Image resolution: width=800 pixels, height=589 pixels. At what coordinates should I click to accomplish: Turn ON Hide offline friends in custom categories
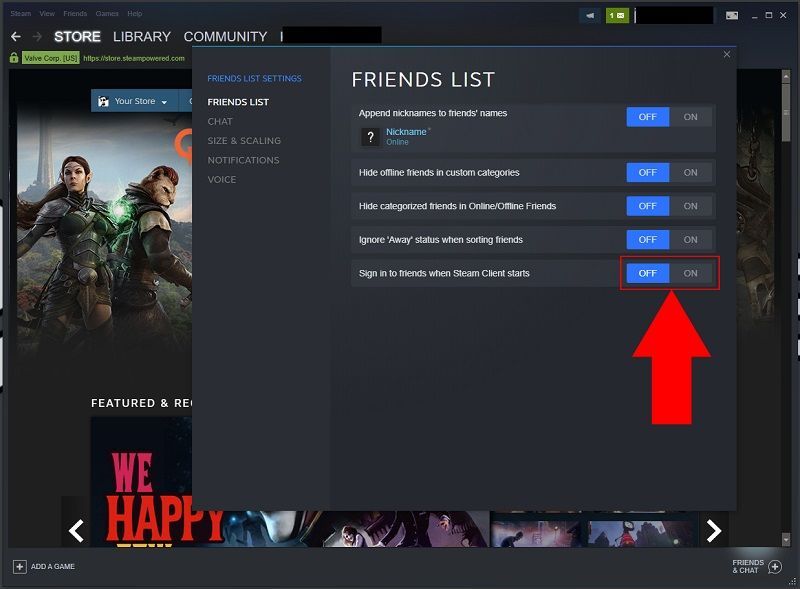tap(690, 173)
